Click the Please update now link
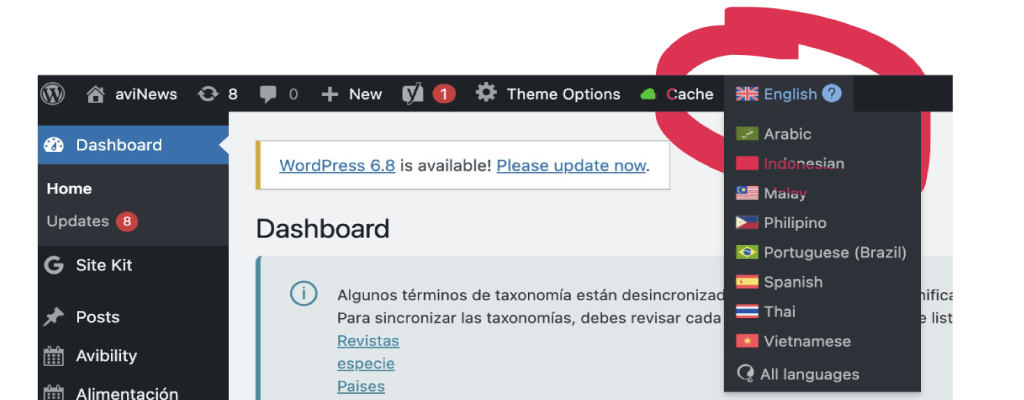 (571, 165)
